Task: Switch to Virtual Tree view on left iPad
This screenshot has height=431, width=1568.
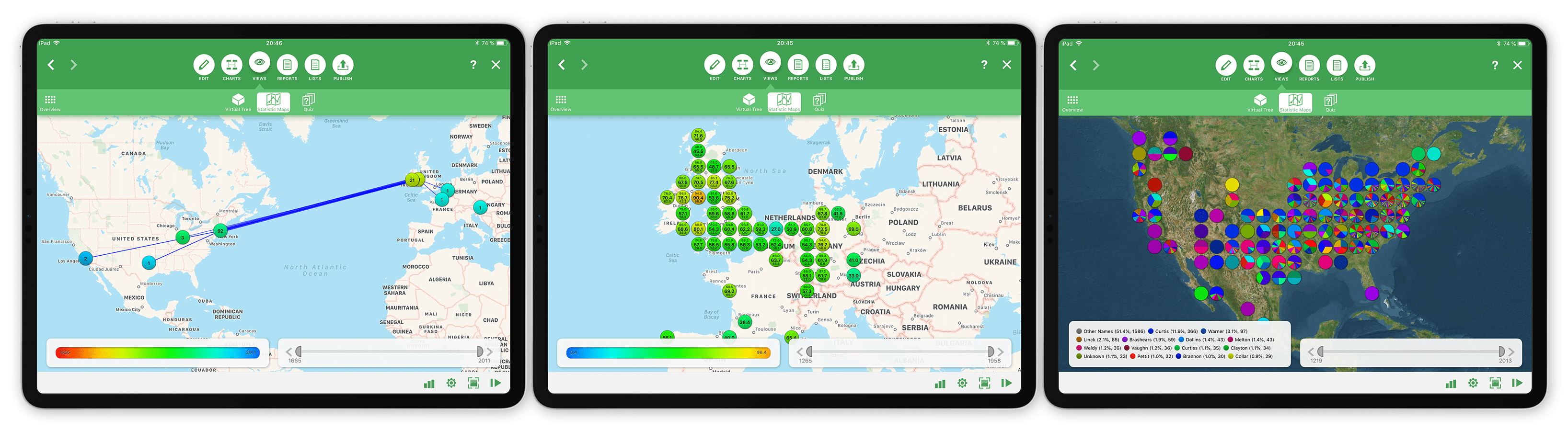Action: click(x=238, y=102)
